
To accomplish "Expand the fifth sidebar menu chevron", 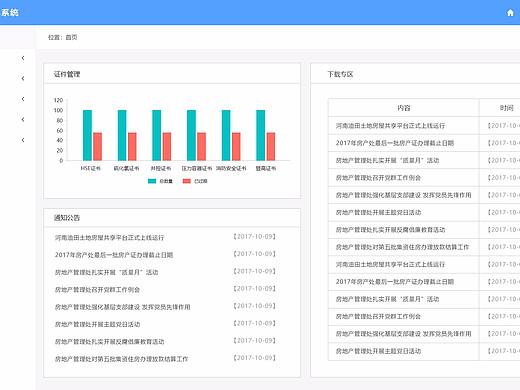I will click(x=23, y=140).
